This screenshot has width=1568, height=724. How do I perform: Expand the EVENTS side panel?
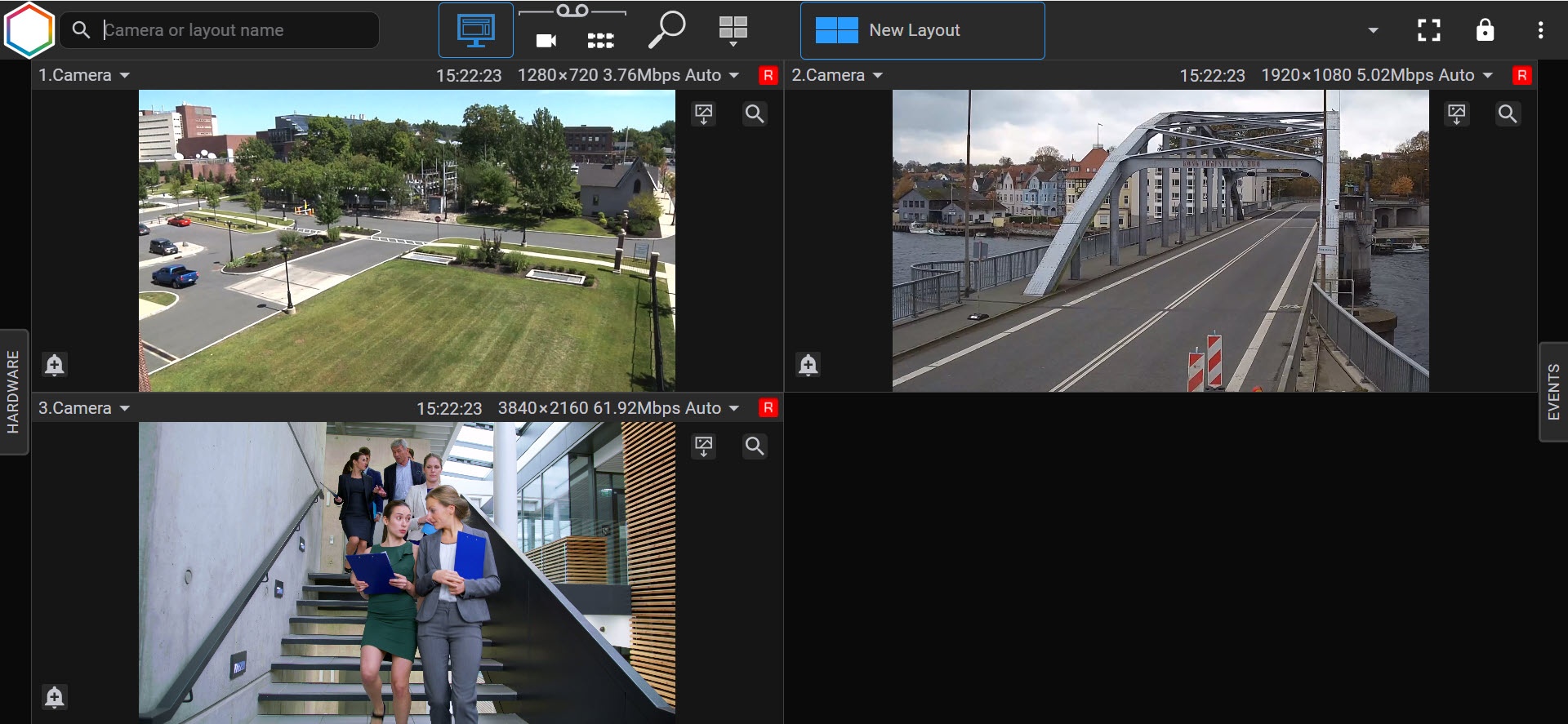point(1553,392)
